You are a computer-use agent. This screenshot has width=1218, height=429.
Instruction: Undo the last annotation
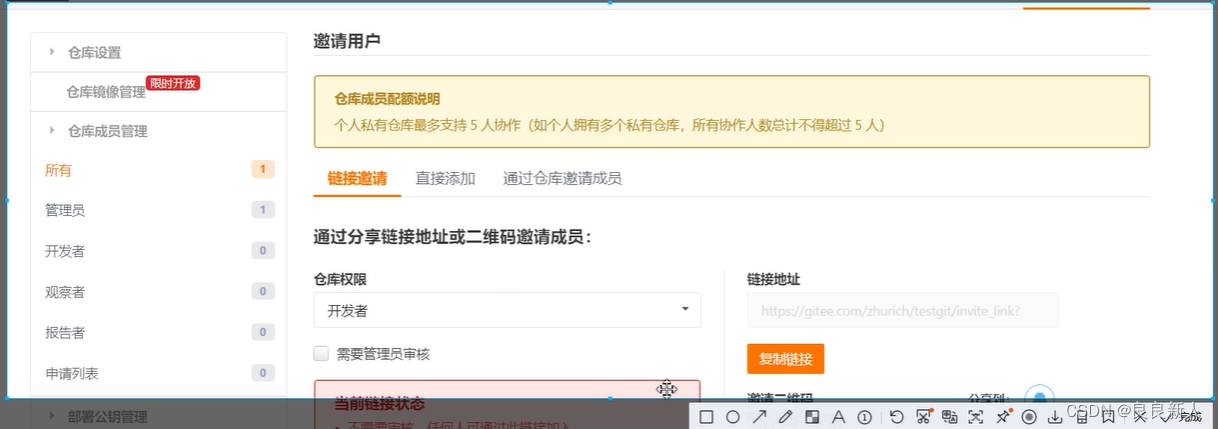click(x=897, y=417)
